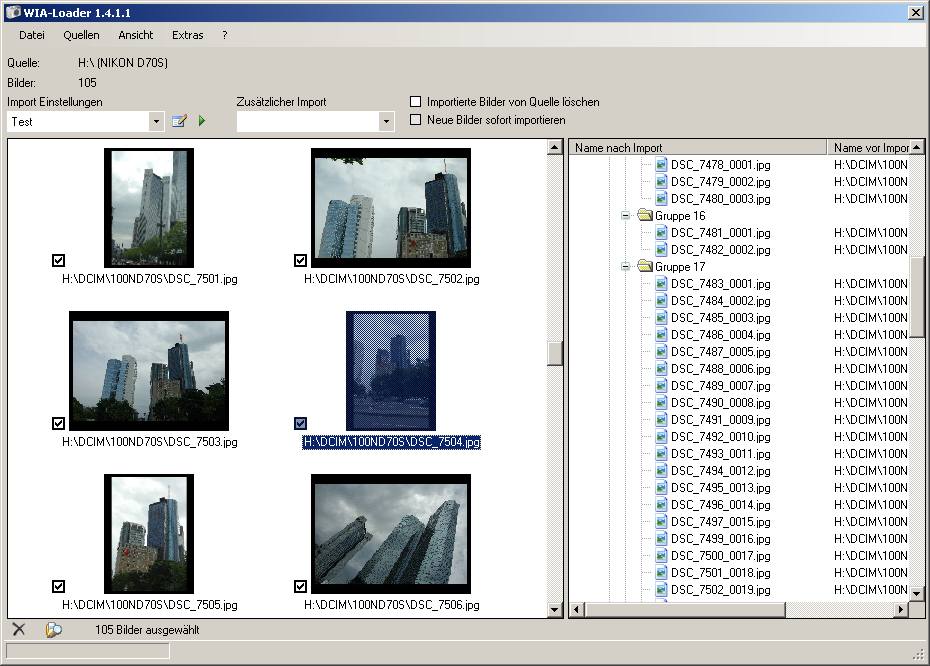Enable Importierte Bilder von Quelle löschen
The image size is (930, 666).
pos(416,102)
